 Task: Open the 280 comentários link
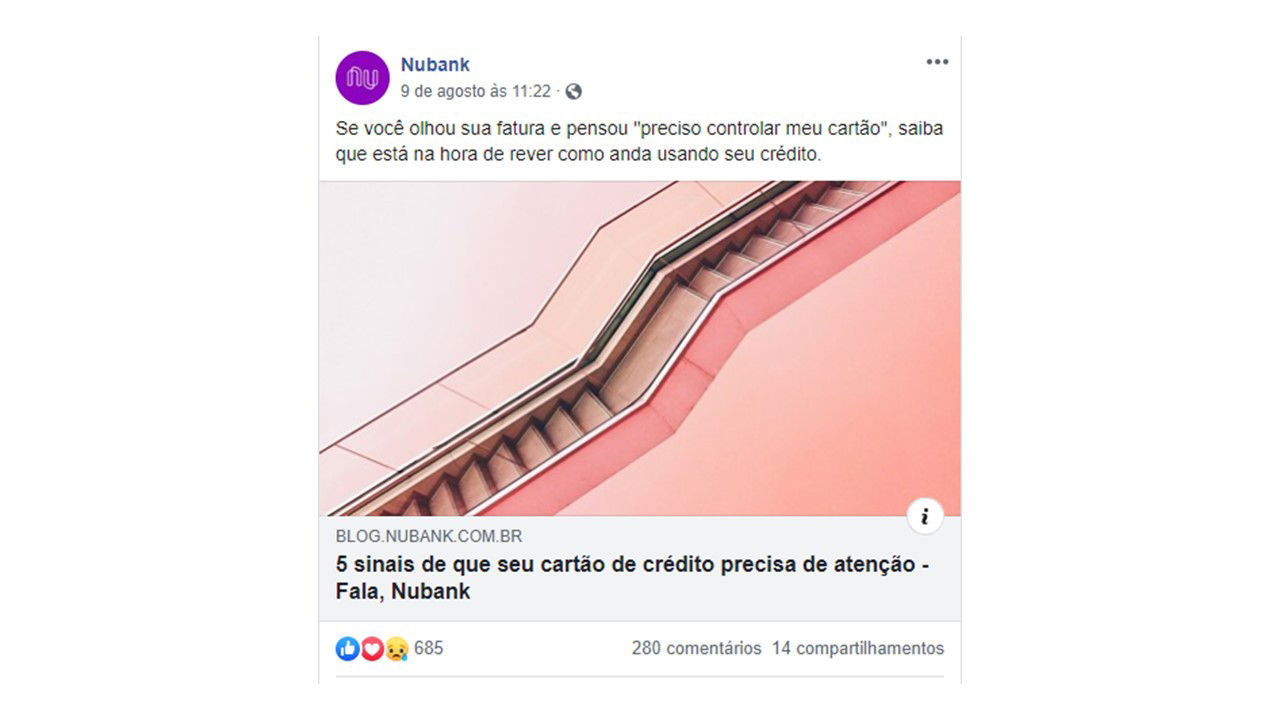pos(696,648)
